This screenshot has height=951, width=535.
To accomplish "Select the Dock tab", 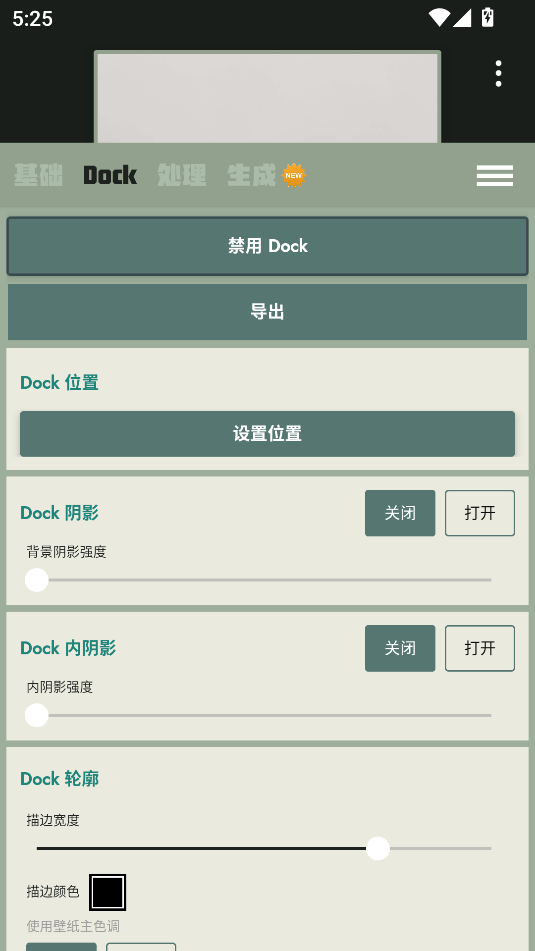I will pos(110,175).
